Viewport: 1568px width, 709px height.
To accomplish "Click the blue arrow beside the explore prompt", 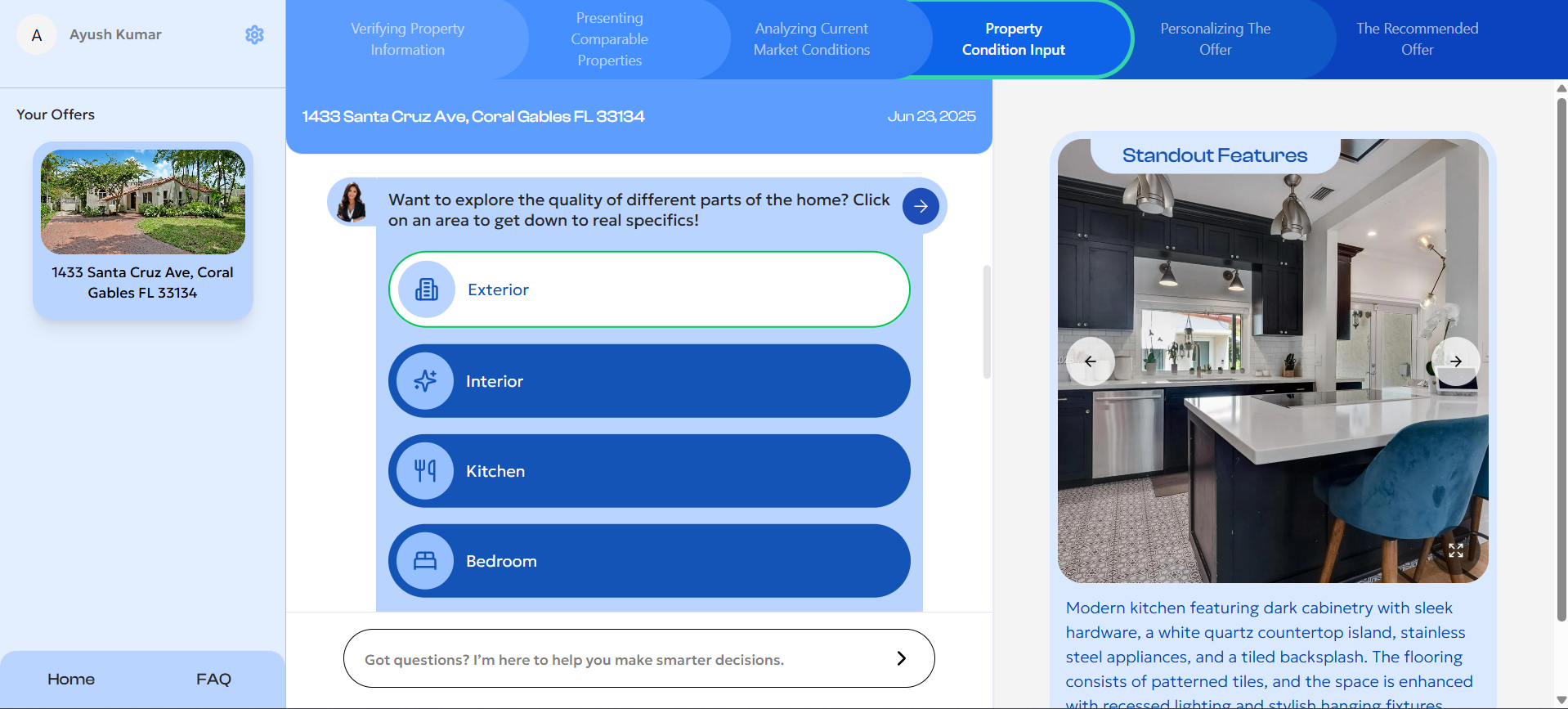I will click(x=921, y=207).
